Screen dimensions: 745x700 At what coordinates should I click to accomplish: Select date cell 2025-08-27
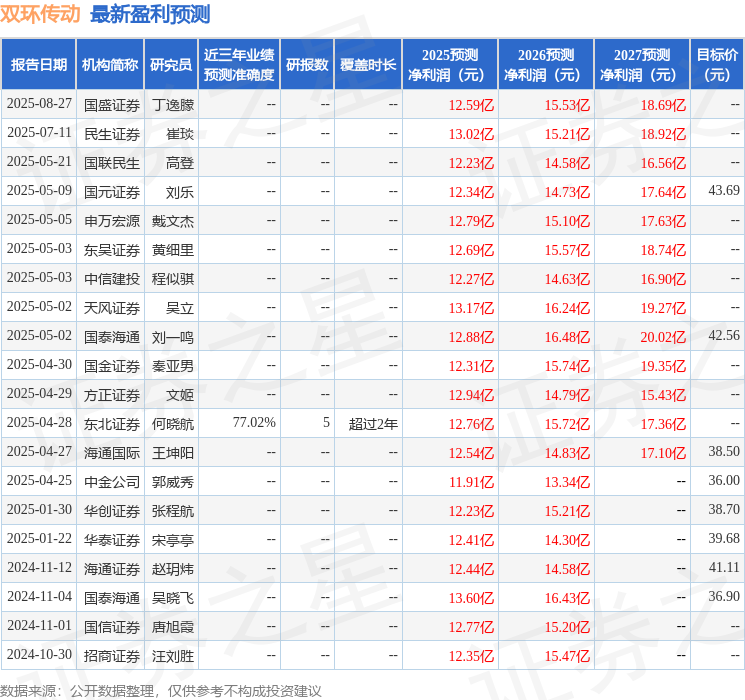(39, 104)
